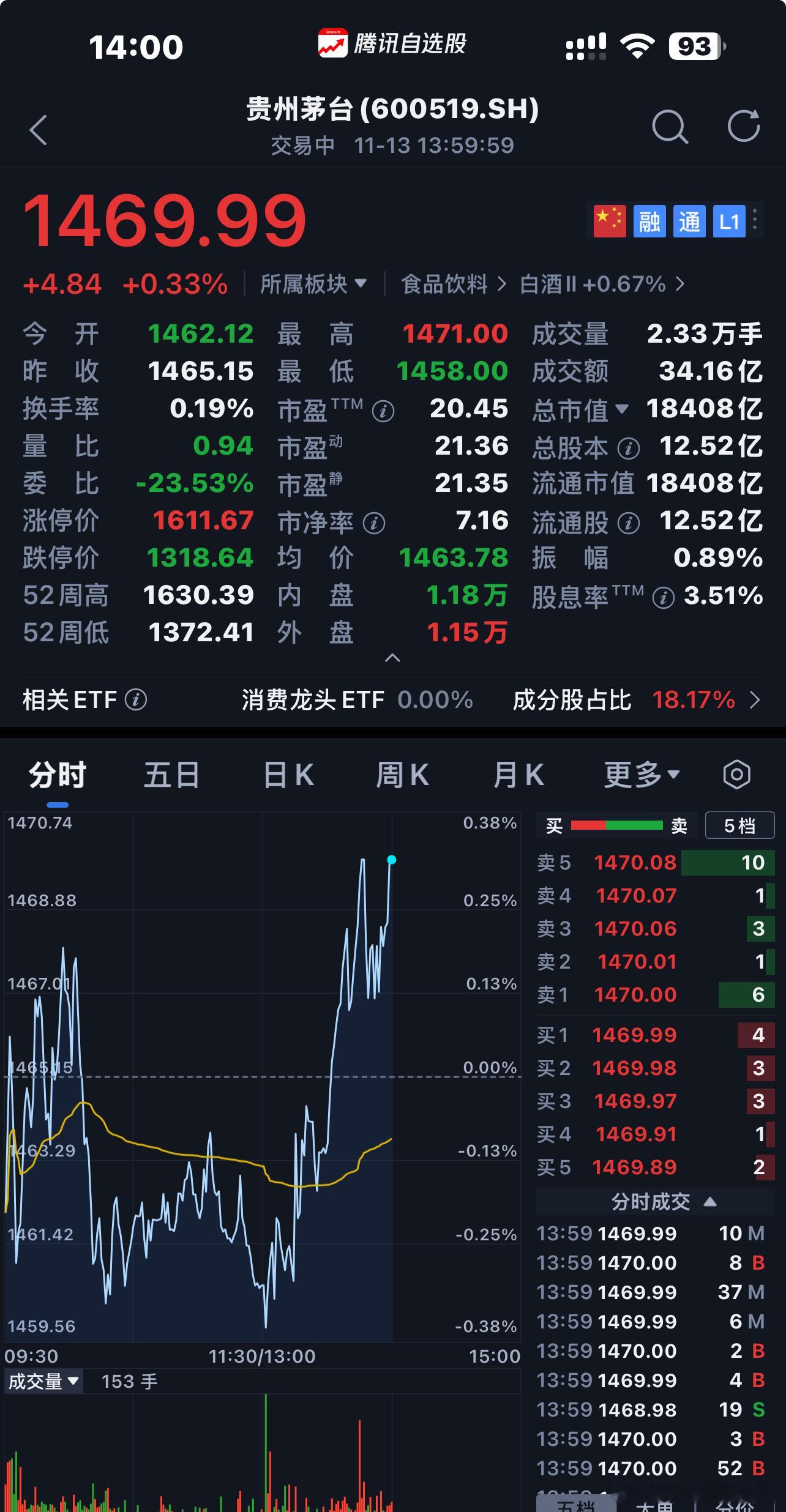The height and width of the screenshot is (1512, 786).
Task: Open 总市值 dropdown arrow
Action: 622,408
